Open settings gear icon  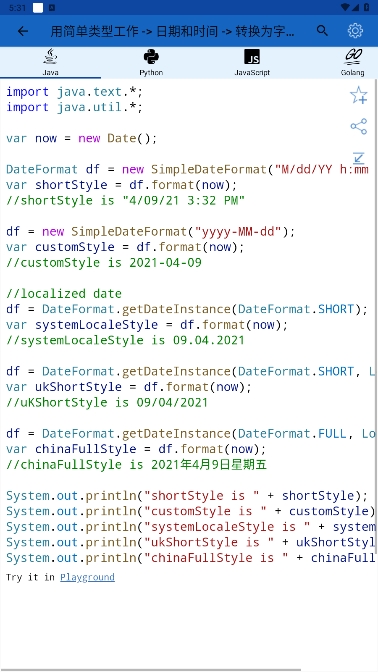[355, 31]
